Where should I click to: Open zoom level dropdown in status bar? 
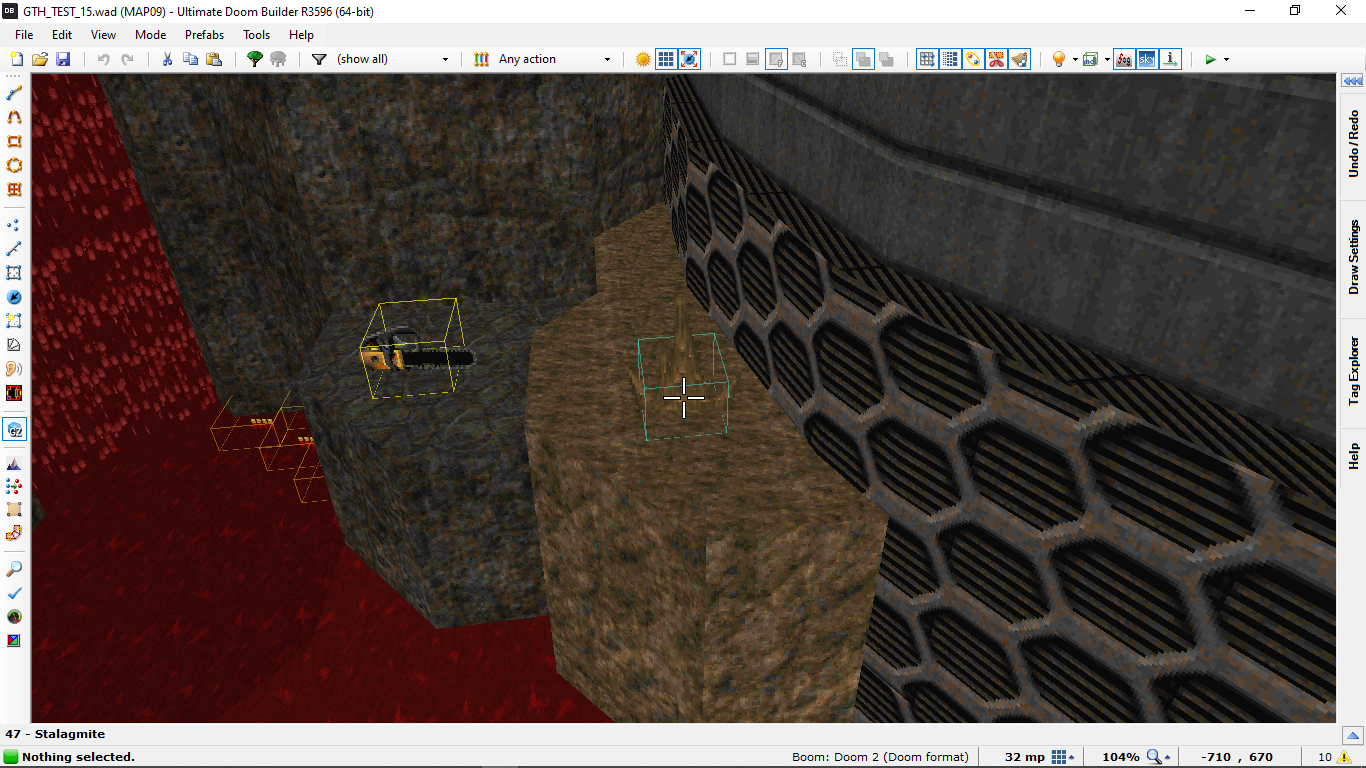1159,757
